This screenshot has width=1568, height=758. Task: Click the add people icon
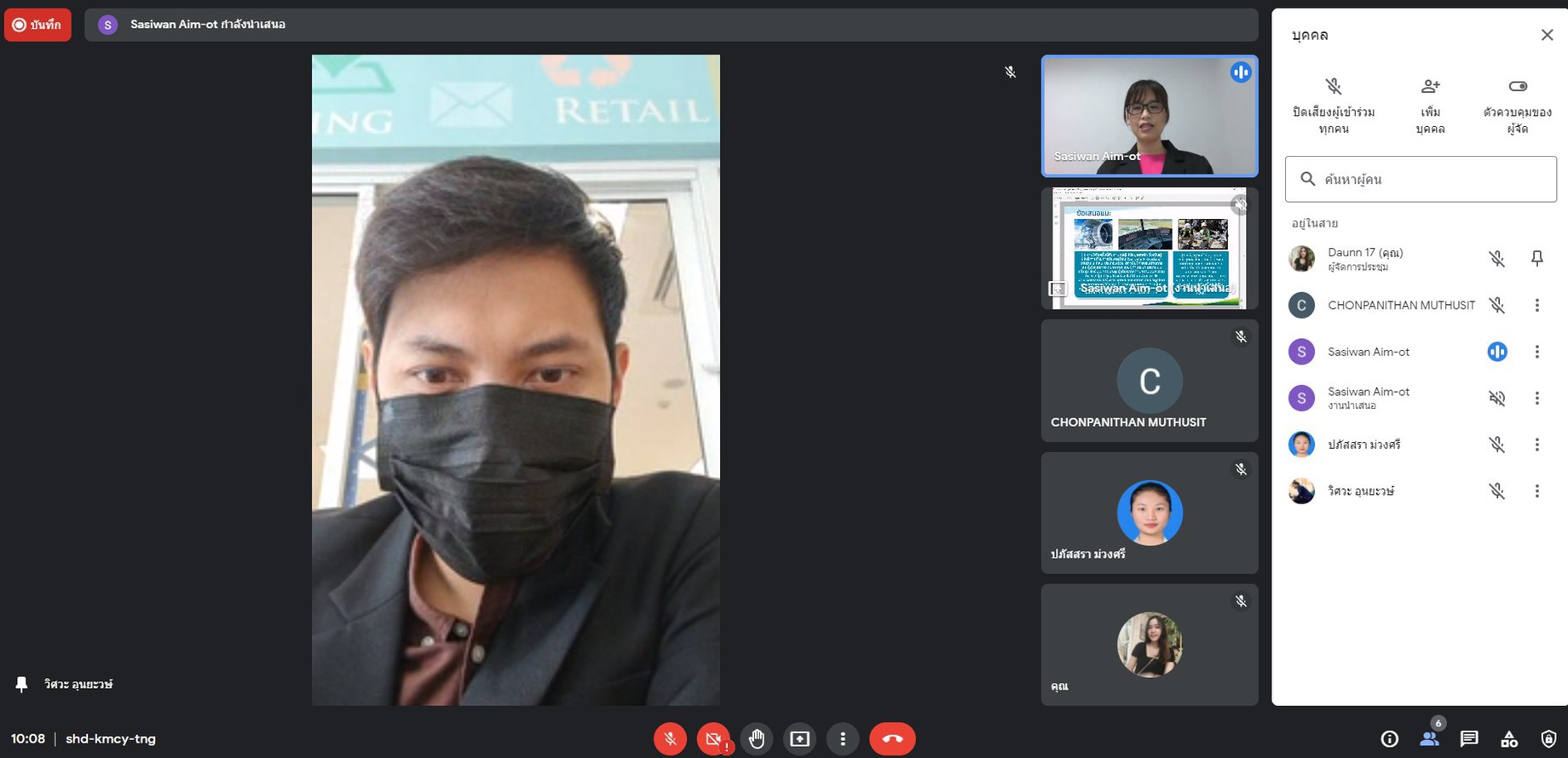pyautogui.click(x=1430, y=87)
